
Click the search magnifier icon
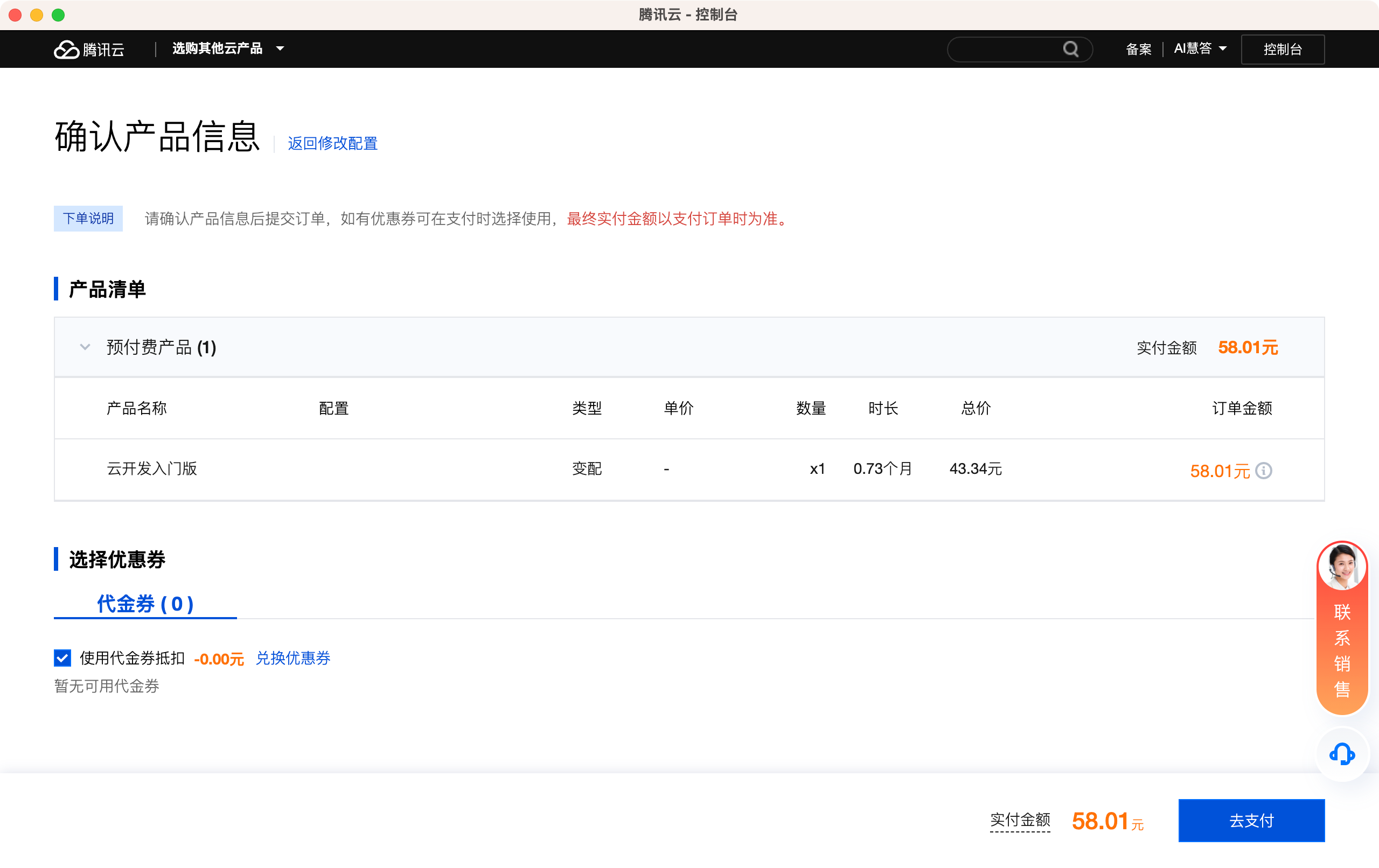point(1070,49)
